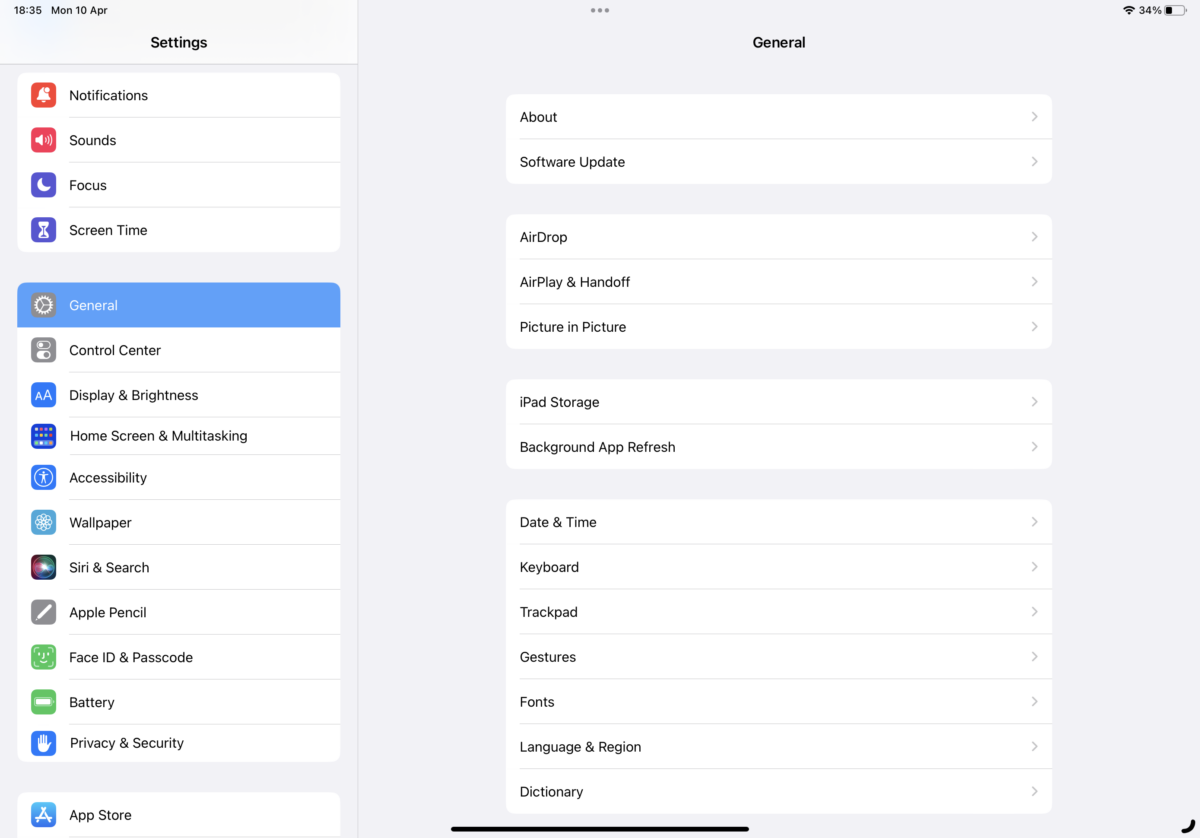Click the General gear icon
Image resolution: width=1200 pixels, height=838 pixels.
click(x=43, y=304)
